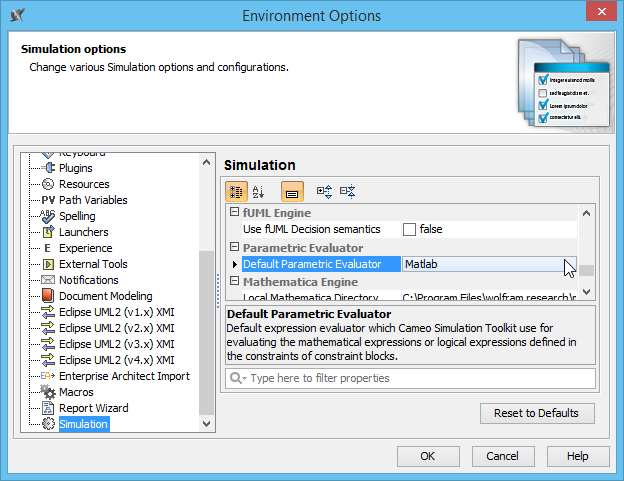Viewport: 624px width, 481px height.
Task: Click the Plugins plug icon
Action: (x=48, y=168)
